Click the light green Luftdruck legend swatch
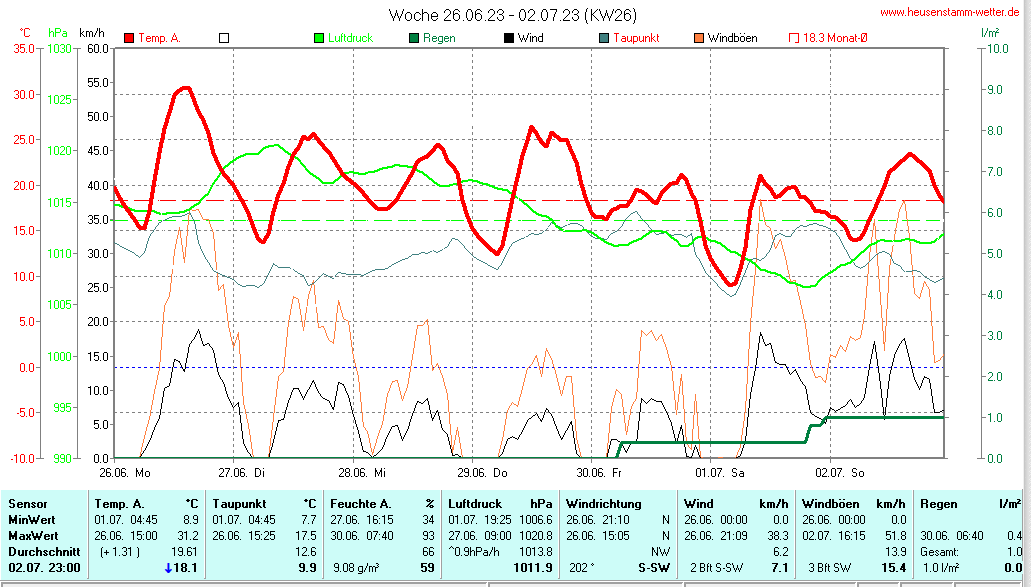The height and width of the screenshot is (587, 1034). (319, 38)
